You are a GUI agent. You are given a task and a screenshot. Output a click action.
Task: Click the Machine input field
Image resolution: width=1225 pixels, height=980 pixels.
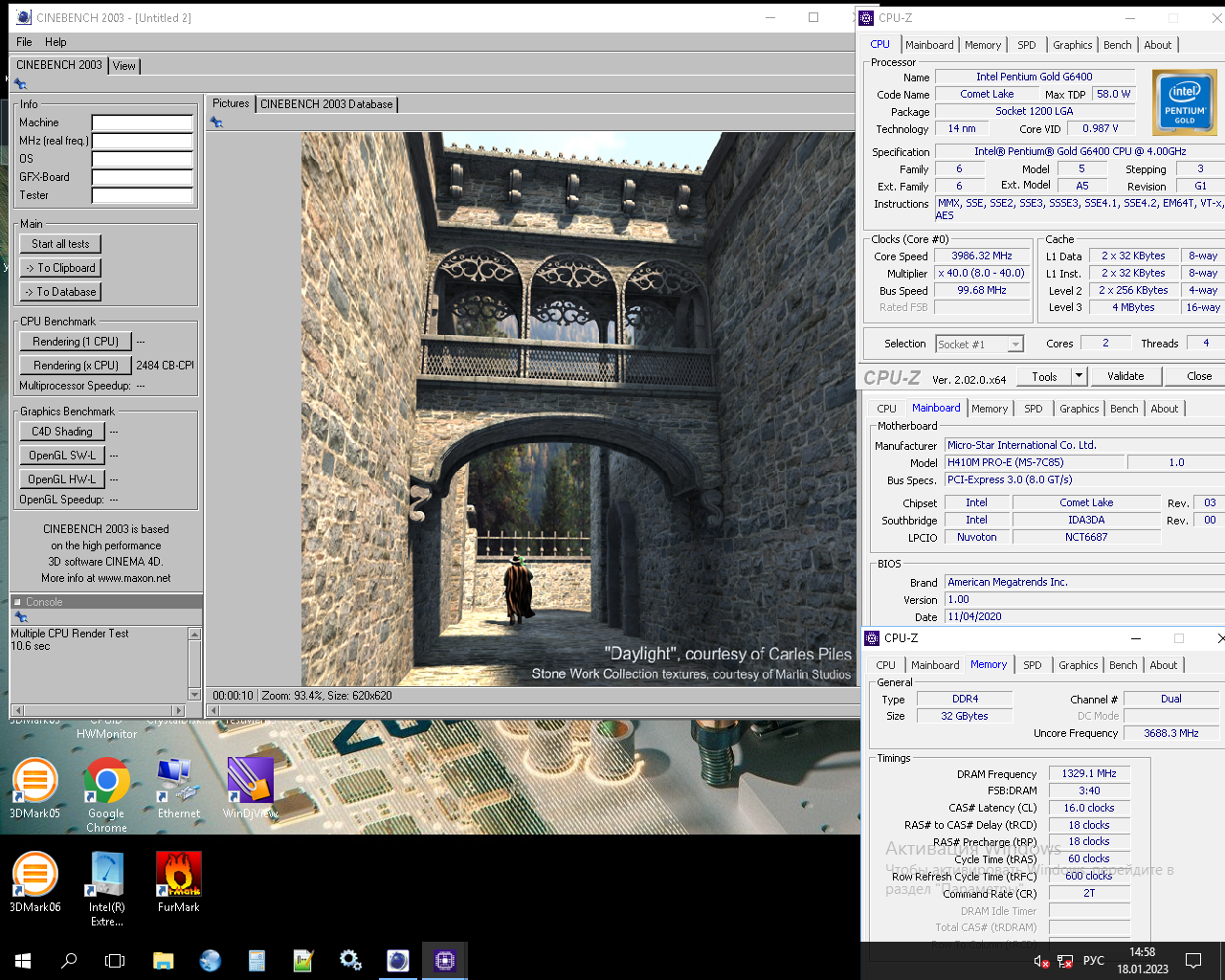coord(142,122)
